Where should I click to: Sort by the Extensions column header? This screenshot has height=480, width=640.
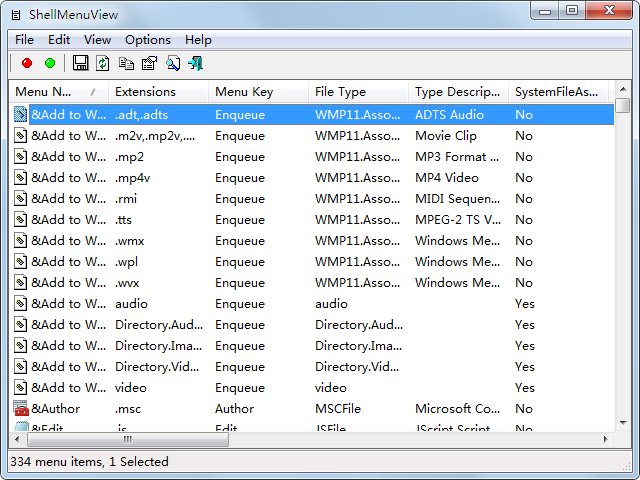tap(158, 92)
